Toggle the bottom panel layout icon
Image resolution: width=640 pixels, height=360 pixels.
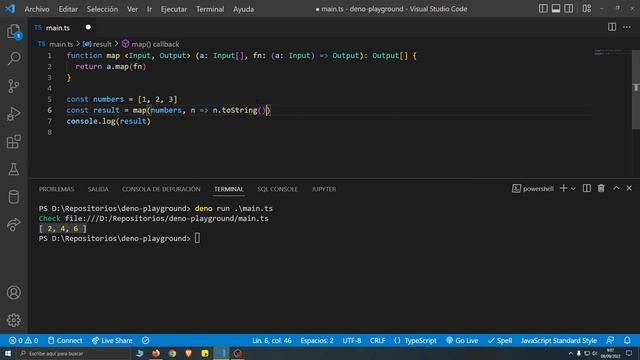[556, 9]
